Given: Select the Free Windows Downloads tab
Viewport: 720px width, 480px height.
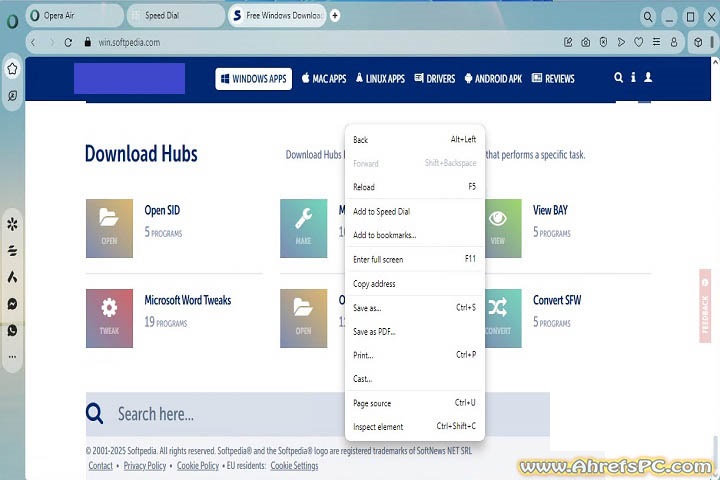Looking at the screenshot, I should pyautogui.click(x=277, y=16).
